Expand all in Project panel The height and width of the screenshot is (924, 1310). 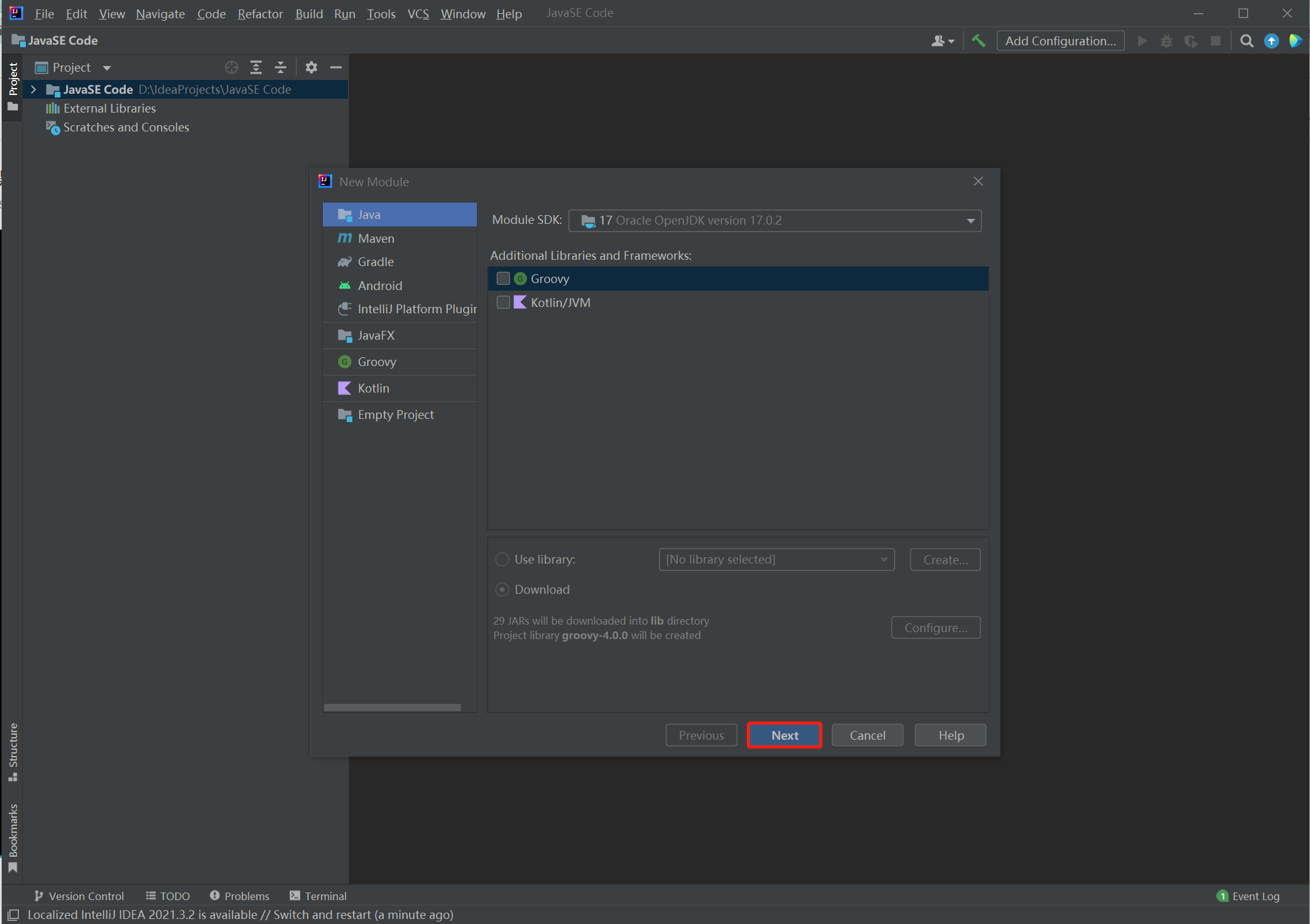click(x=255, y=67)
